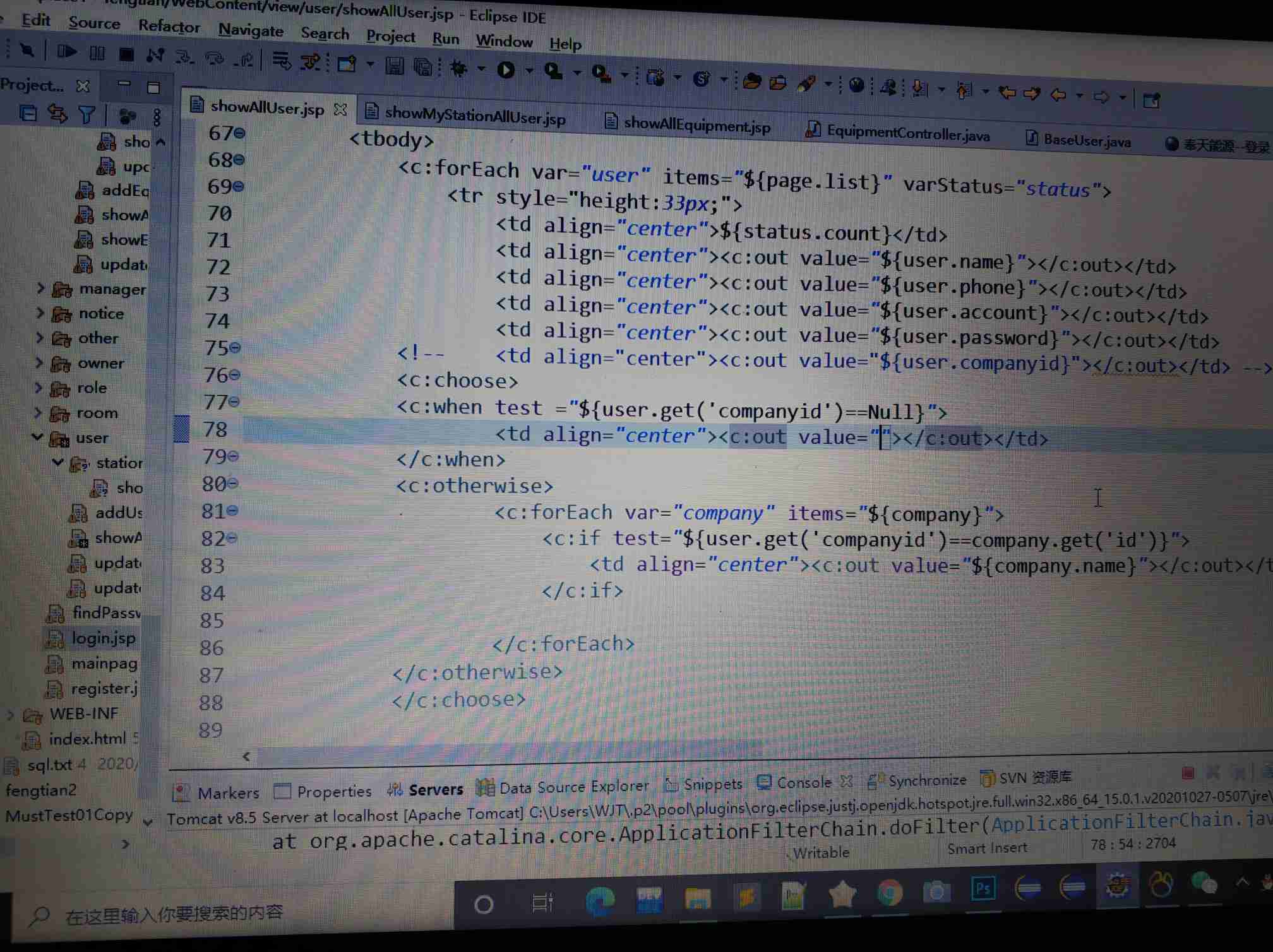Viewport: 1273px width, 952px height.
Task: Open the Run button dropdown arrow
Action: click(x=529, y=71)
